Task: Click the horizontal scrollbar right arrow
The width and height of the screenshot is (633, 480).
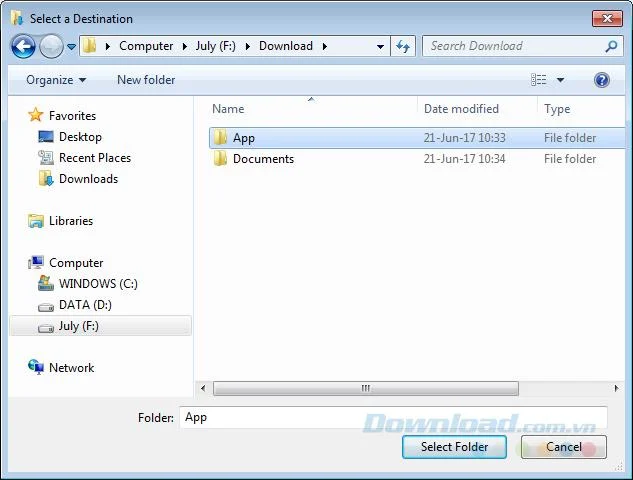Action: click(616, 388)
